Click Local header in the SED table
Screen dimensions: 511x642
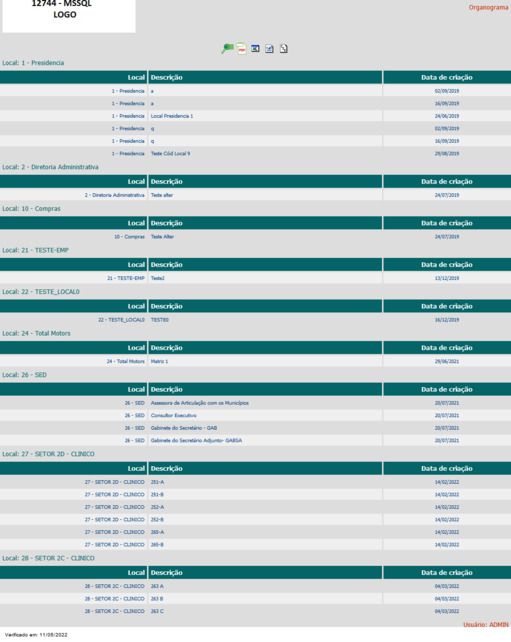74,389
